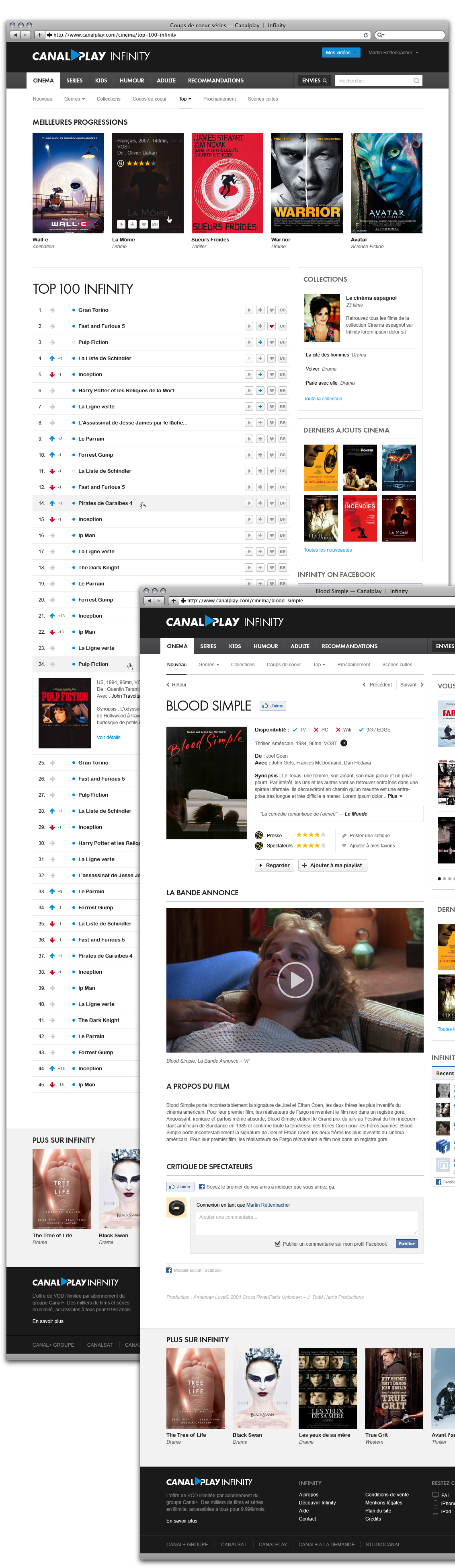Click BR icon on Forrest Gump row 10
455x1568 pixels.
[x=283, y=455]
